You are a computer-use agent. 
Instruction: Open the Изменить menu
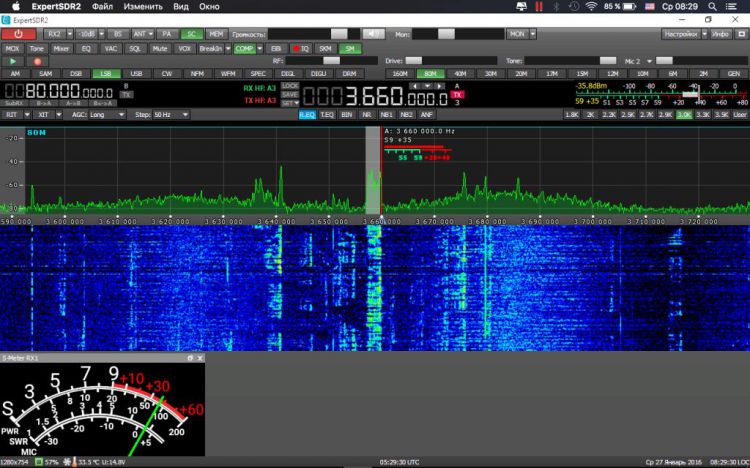143,6
